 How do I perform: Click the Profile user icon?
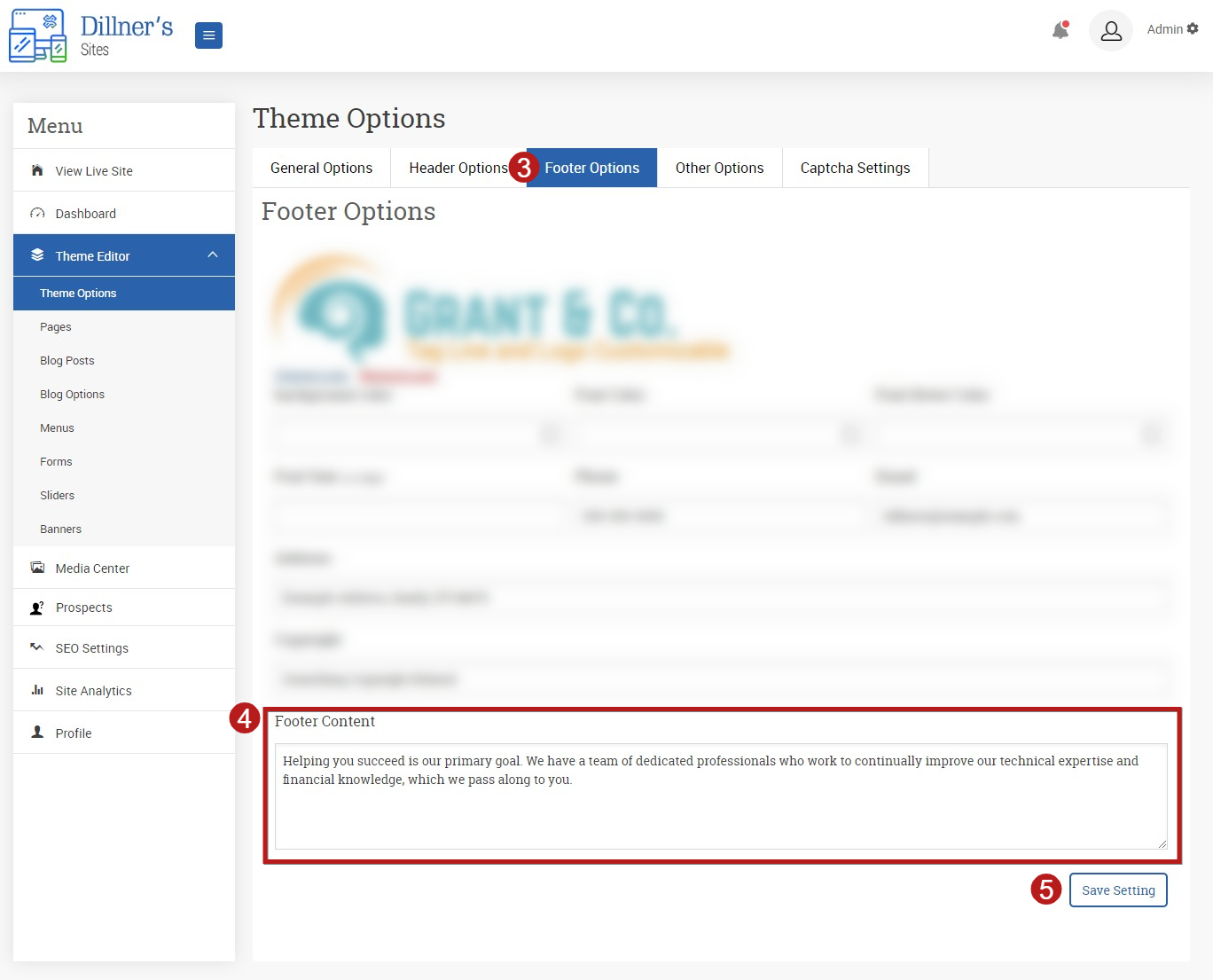pos(37,733)
